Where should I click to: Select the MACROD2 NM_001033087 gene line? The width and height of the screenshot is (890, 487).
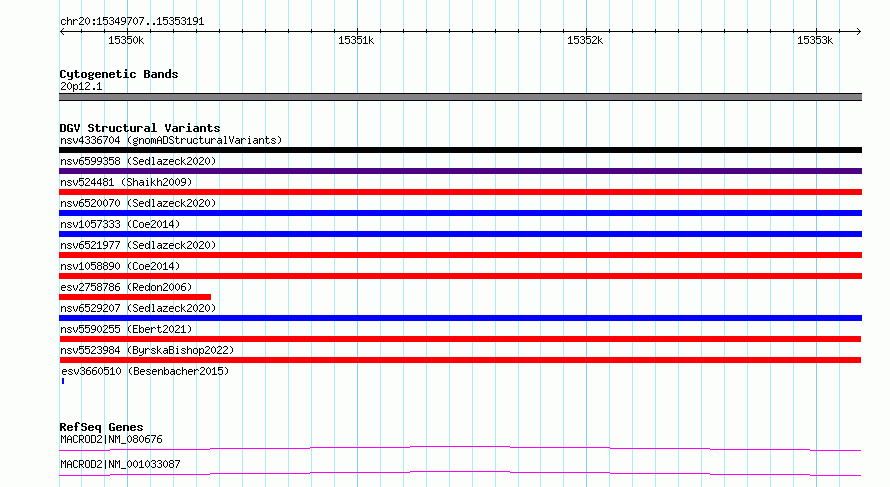(460, 473)
